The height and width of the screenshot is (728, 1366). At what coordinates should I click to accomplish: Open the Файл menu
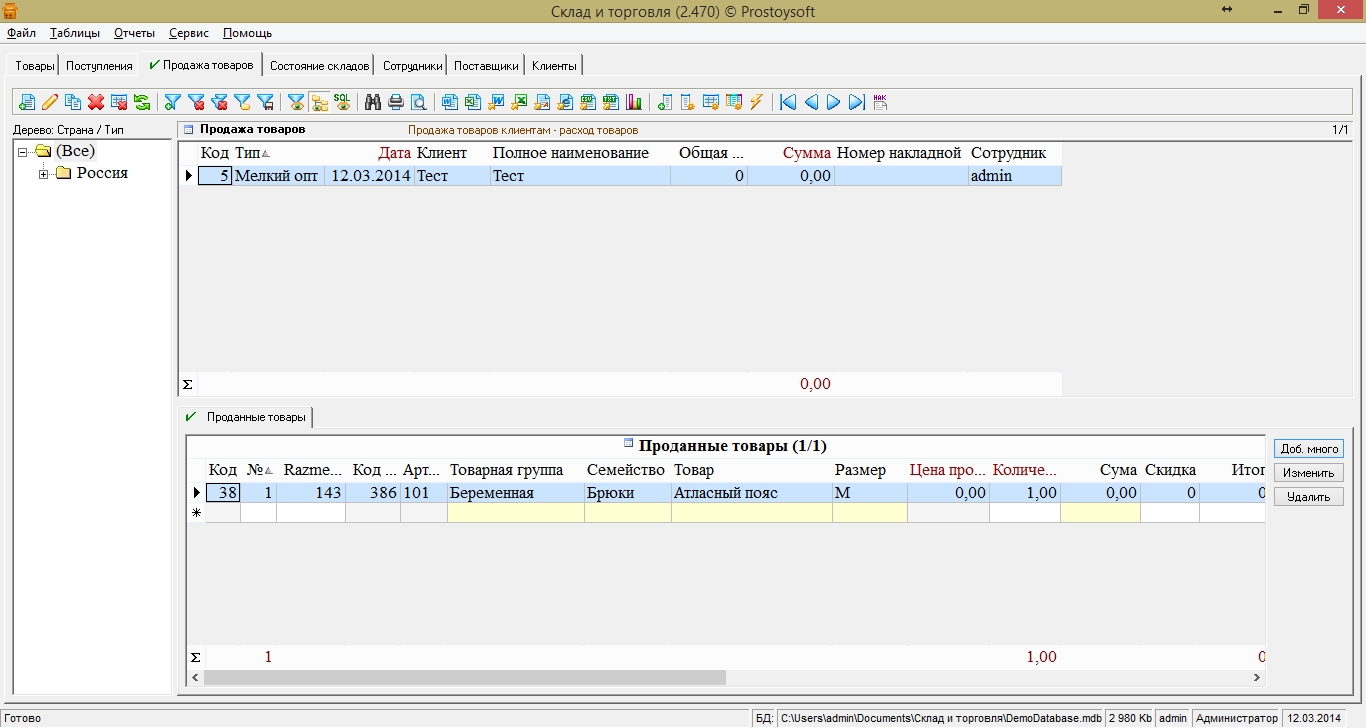[x=21, y=33]
